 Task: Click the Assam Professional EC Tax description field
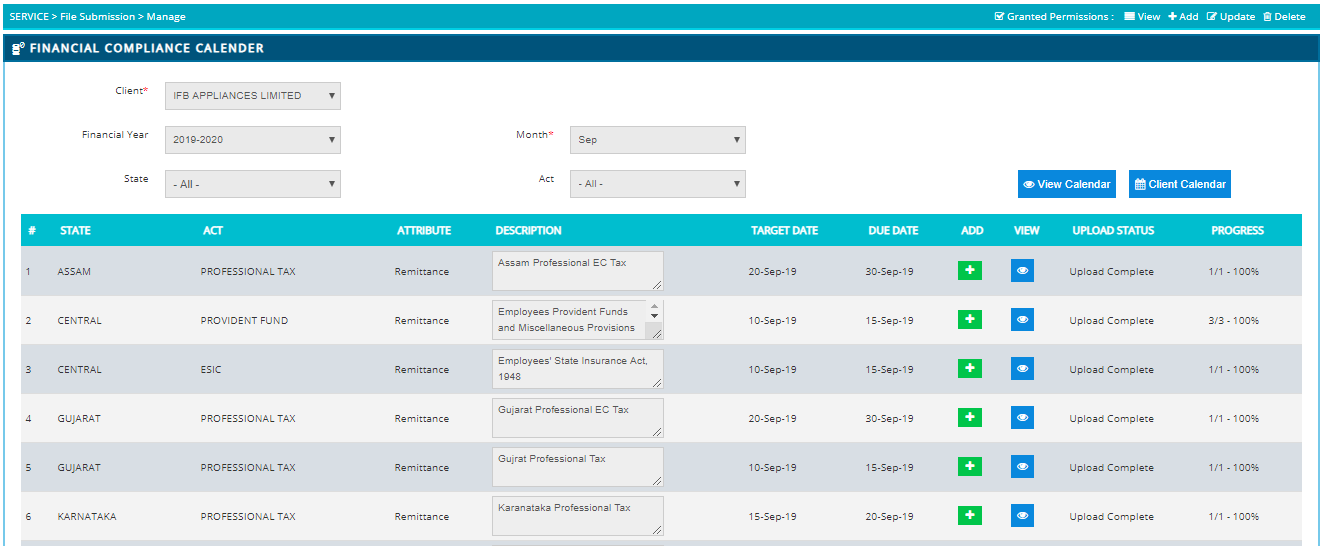coord(577,271)
